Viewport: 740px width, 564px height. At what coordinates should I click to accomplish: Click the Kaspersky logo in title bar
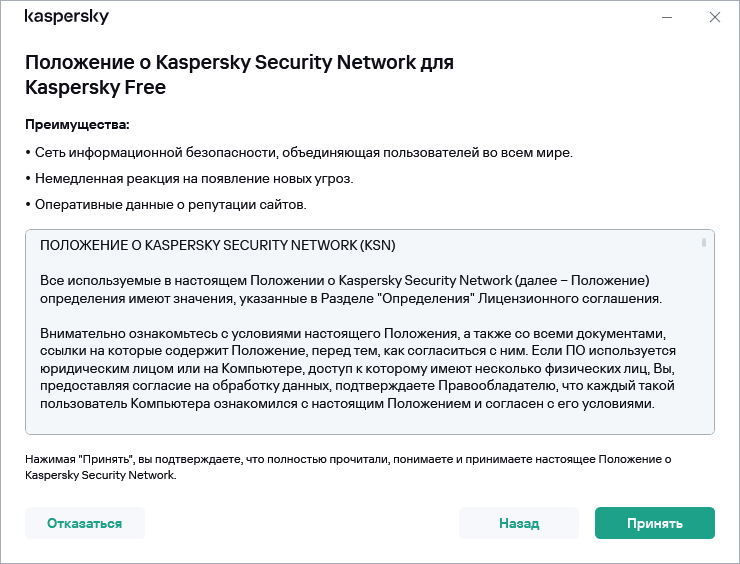pyautogui.click(x=66, y=17)
